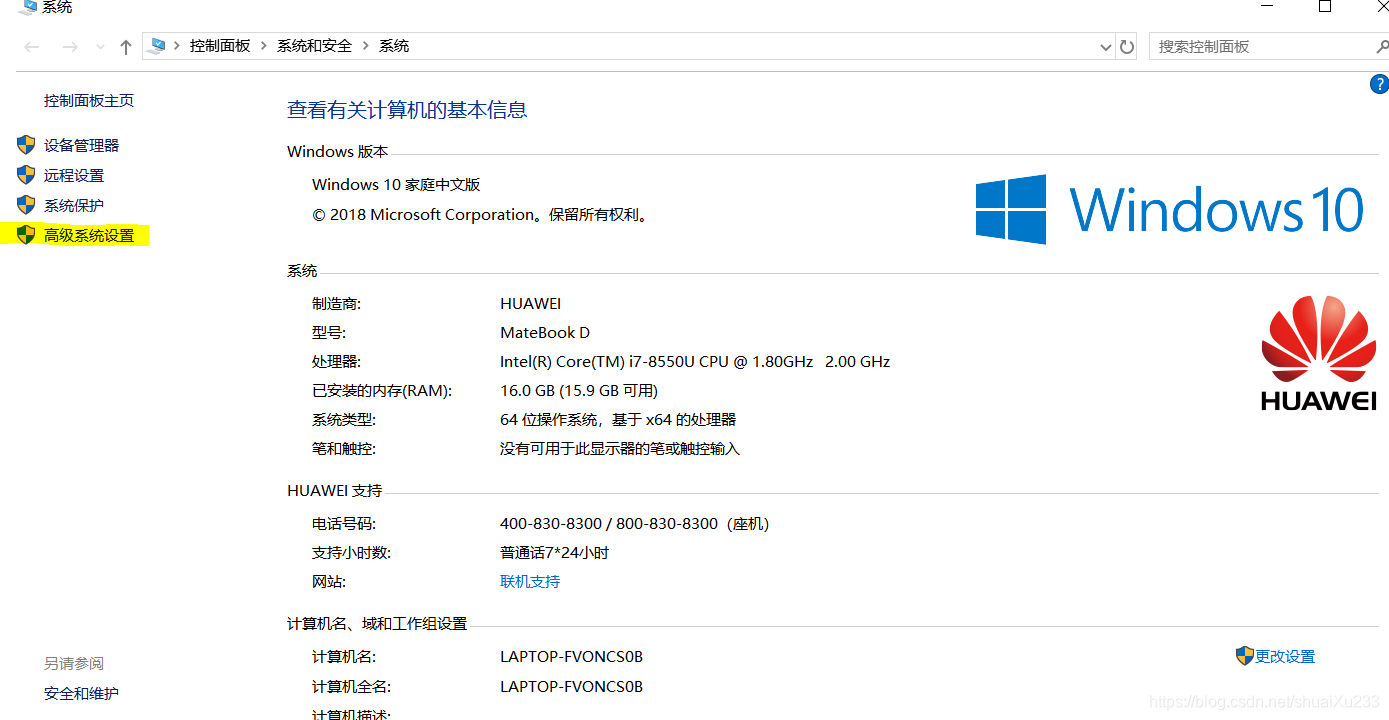Select the phone number 400-830-8300
Screen dimensions: 1389x720
click(x=551, y=524)
